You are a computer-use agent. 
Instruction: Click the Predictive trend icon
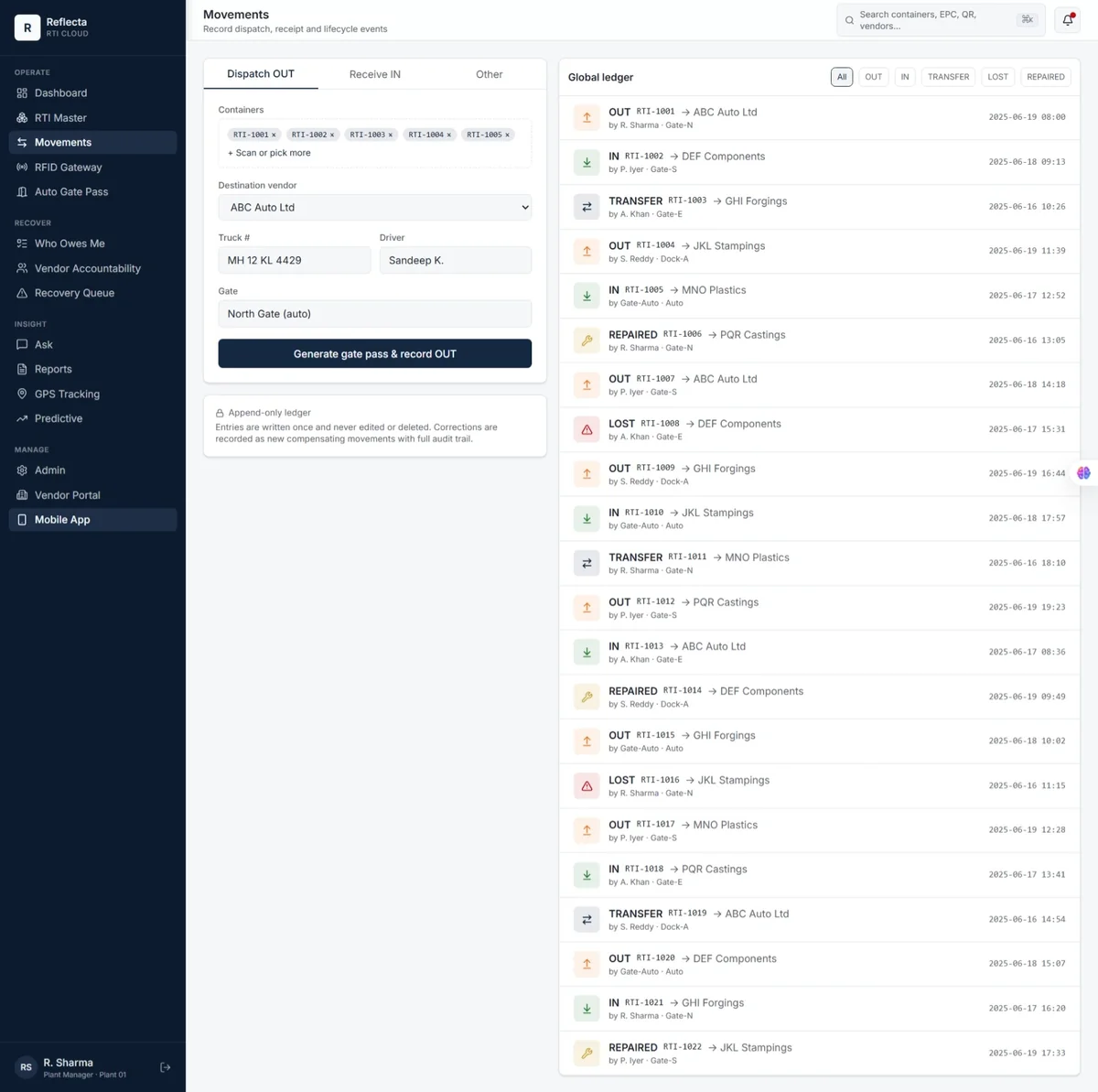(22, 419)
